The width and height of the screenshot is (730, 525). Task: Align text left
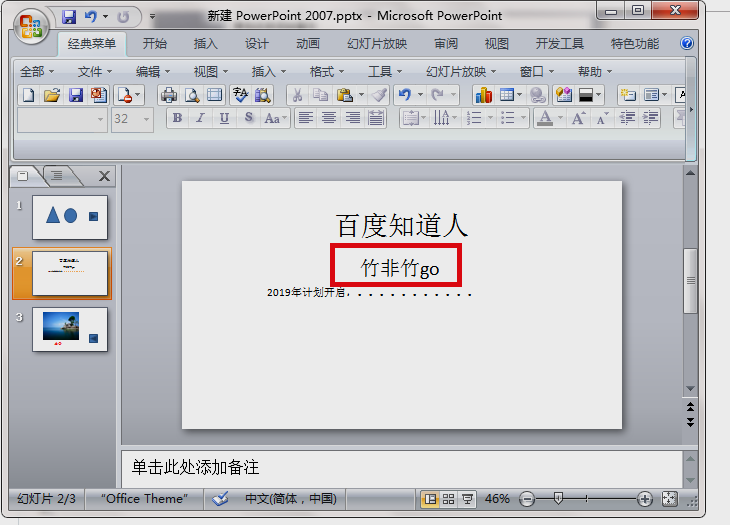pyautogui.click(x=305, y=118)
